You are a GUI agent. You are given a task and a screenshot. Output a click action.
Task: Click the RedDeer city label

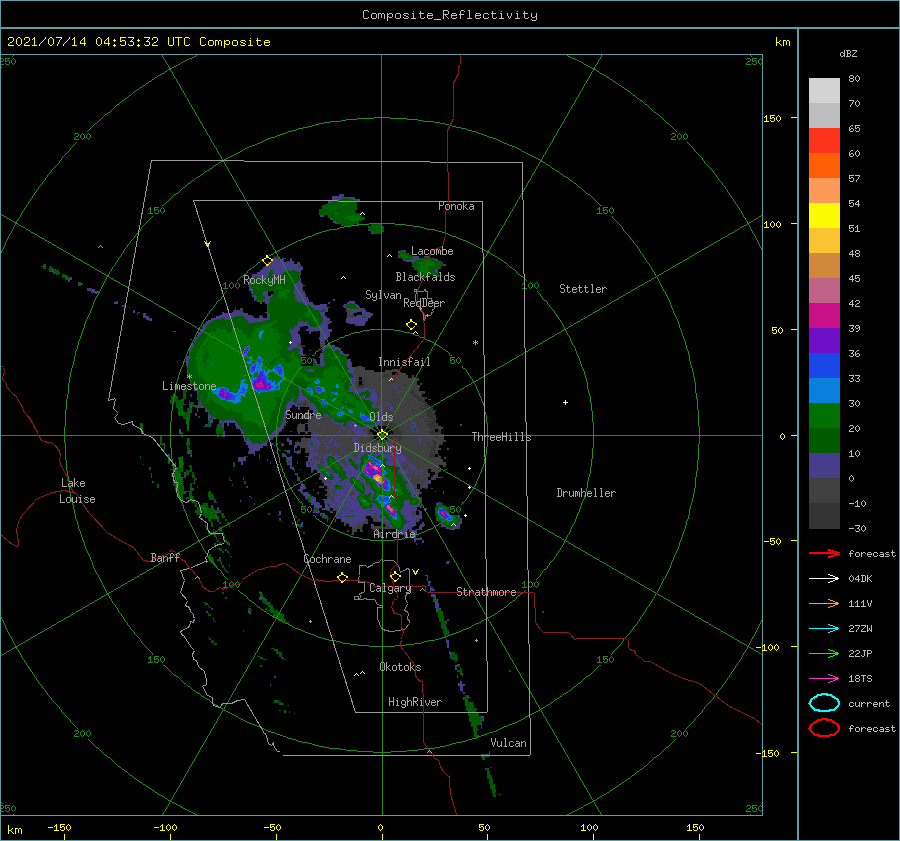(424, 303)
